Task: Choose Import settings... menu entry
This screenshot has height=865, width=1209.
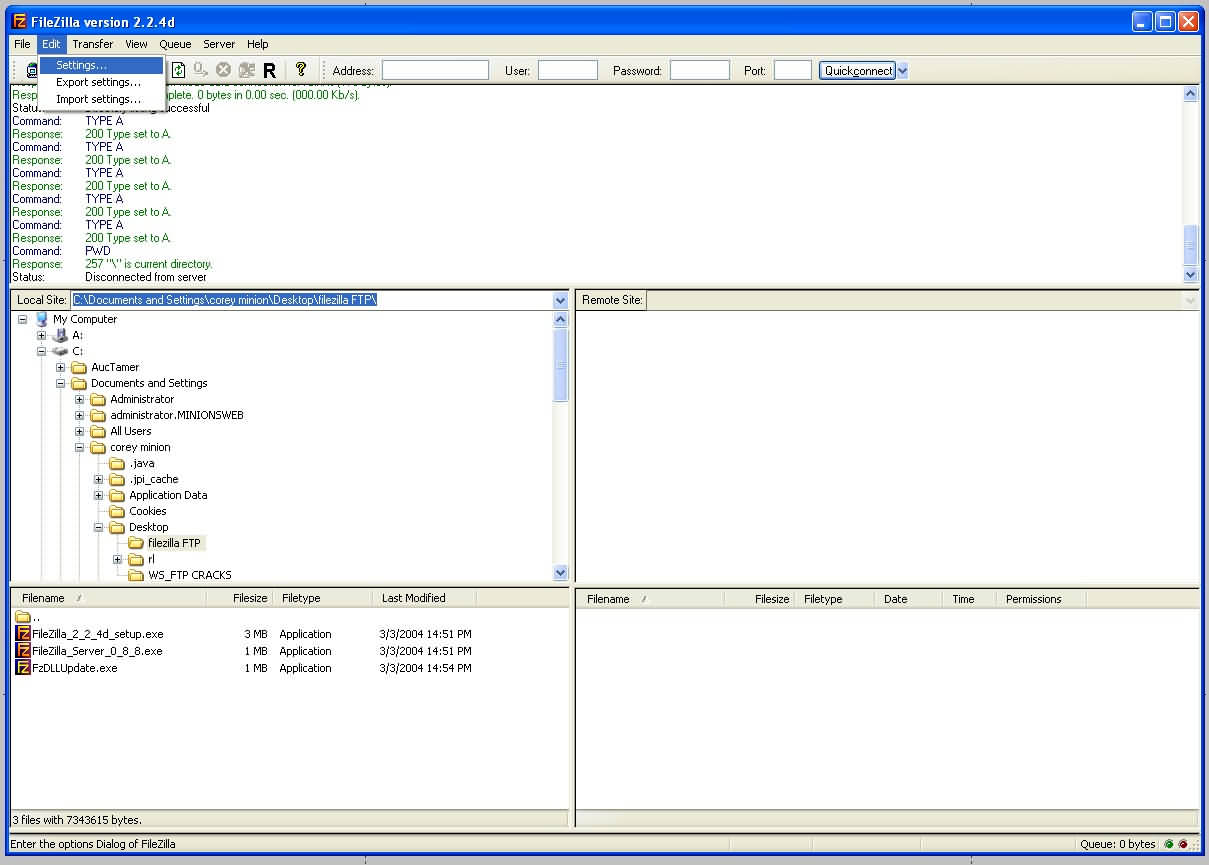Action: (101, 99)
